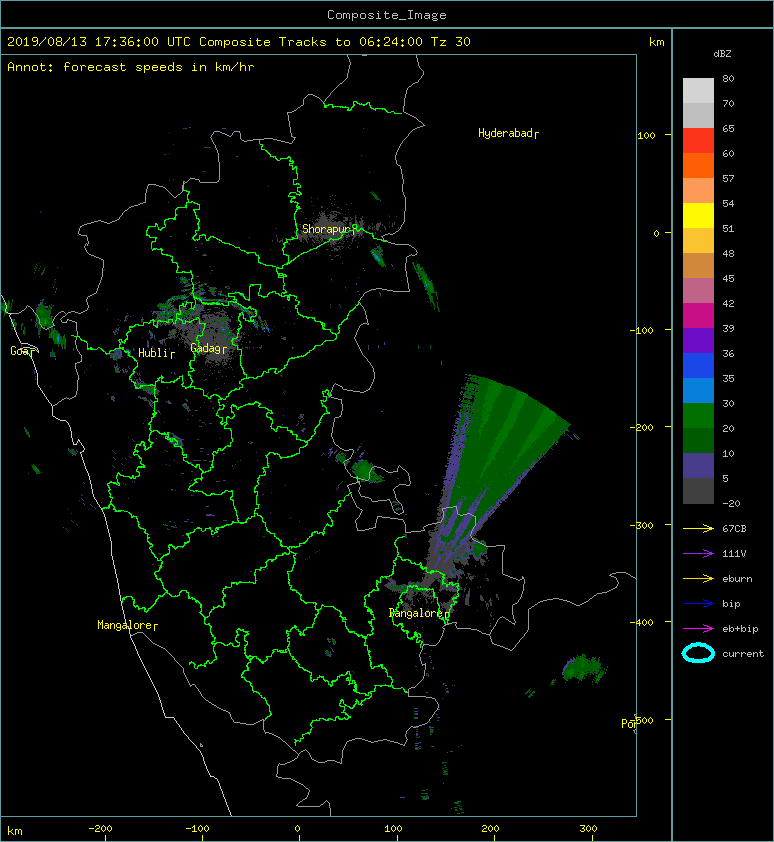Image resolution: width=774 pixels, height=842 pixels.
Task: Click the eburn legend label
Action: click(x=737, y=578)
